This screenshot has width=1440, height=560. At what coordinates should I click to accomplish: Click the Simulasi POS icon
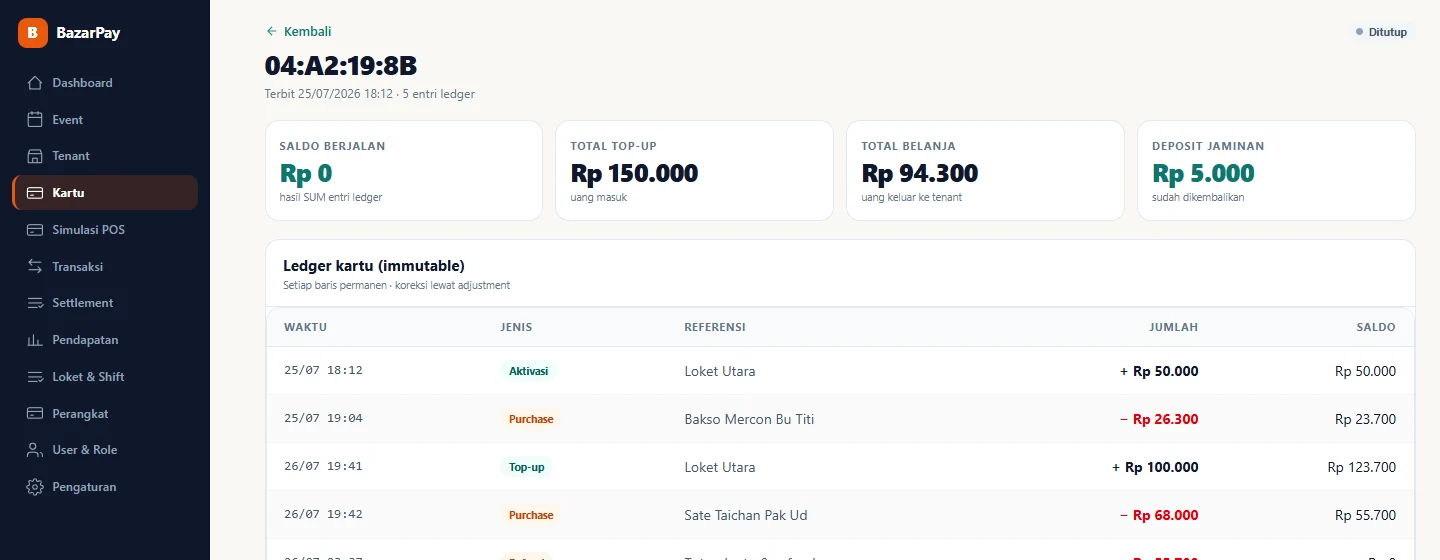coord(35,230)
